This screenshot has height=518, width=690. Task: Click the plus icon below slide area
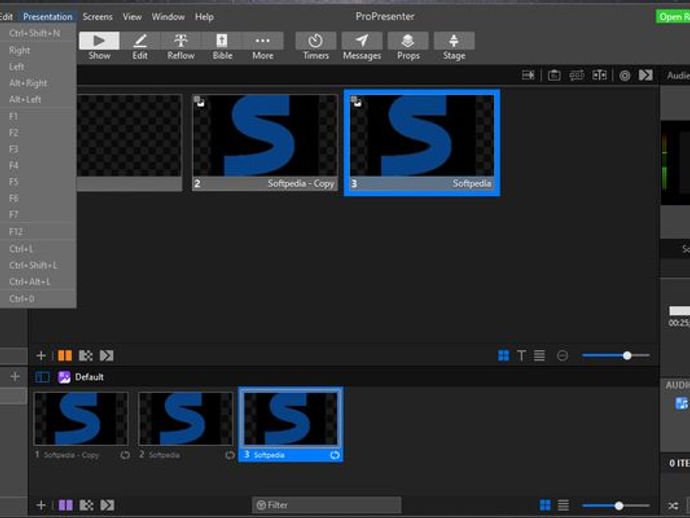[41, 356]
